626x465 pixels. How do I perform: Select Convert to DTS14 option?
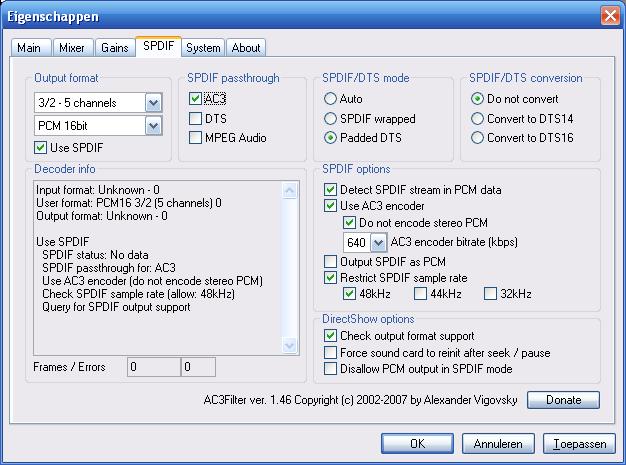click(477, 119)
